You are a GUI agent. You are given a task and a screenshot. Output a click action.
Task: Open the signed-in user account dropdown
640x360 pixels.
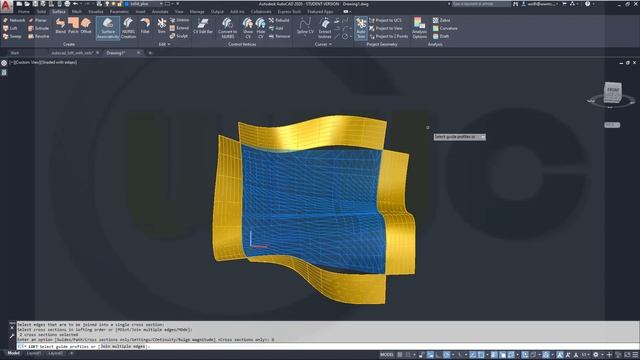[541, 4]
